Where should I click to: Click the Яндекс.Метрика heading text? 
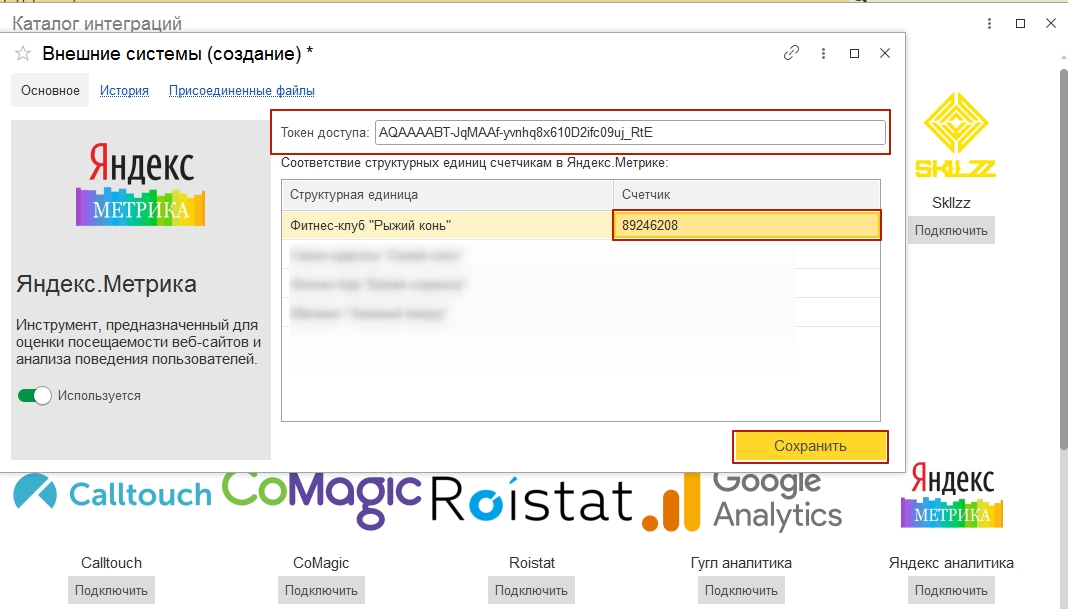(x=106, y=284)
